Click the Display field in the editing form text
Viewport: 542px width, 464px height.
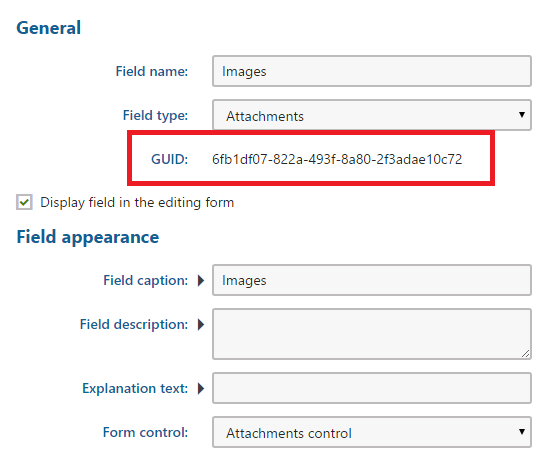tap(137, 203)
